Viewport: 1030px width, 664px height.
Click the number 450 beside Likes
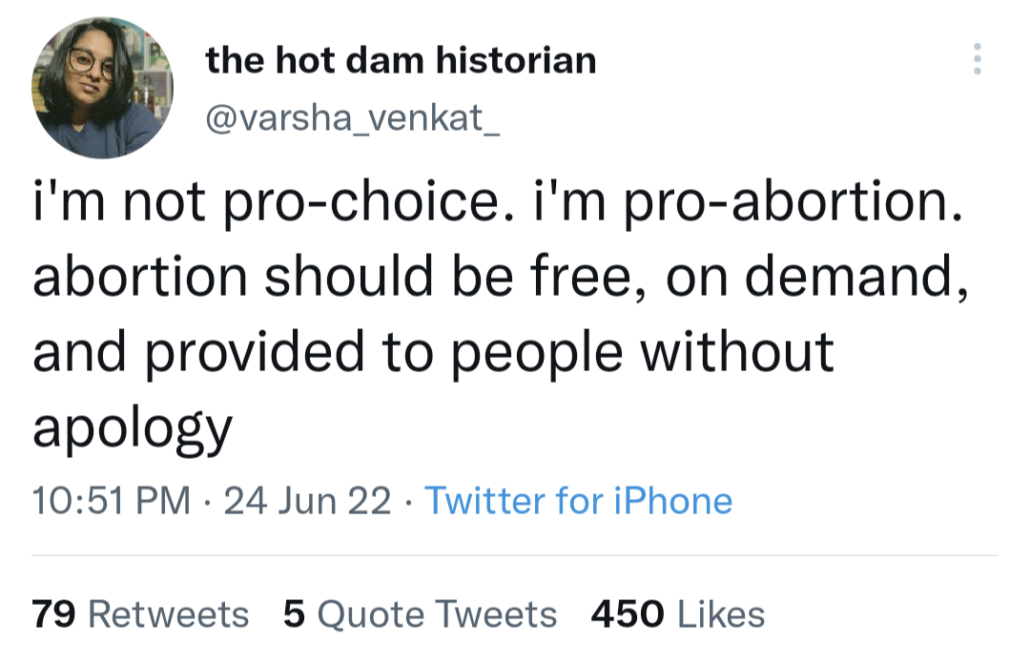click(x=627, y=613)
